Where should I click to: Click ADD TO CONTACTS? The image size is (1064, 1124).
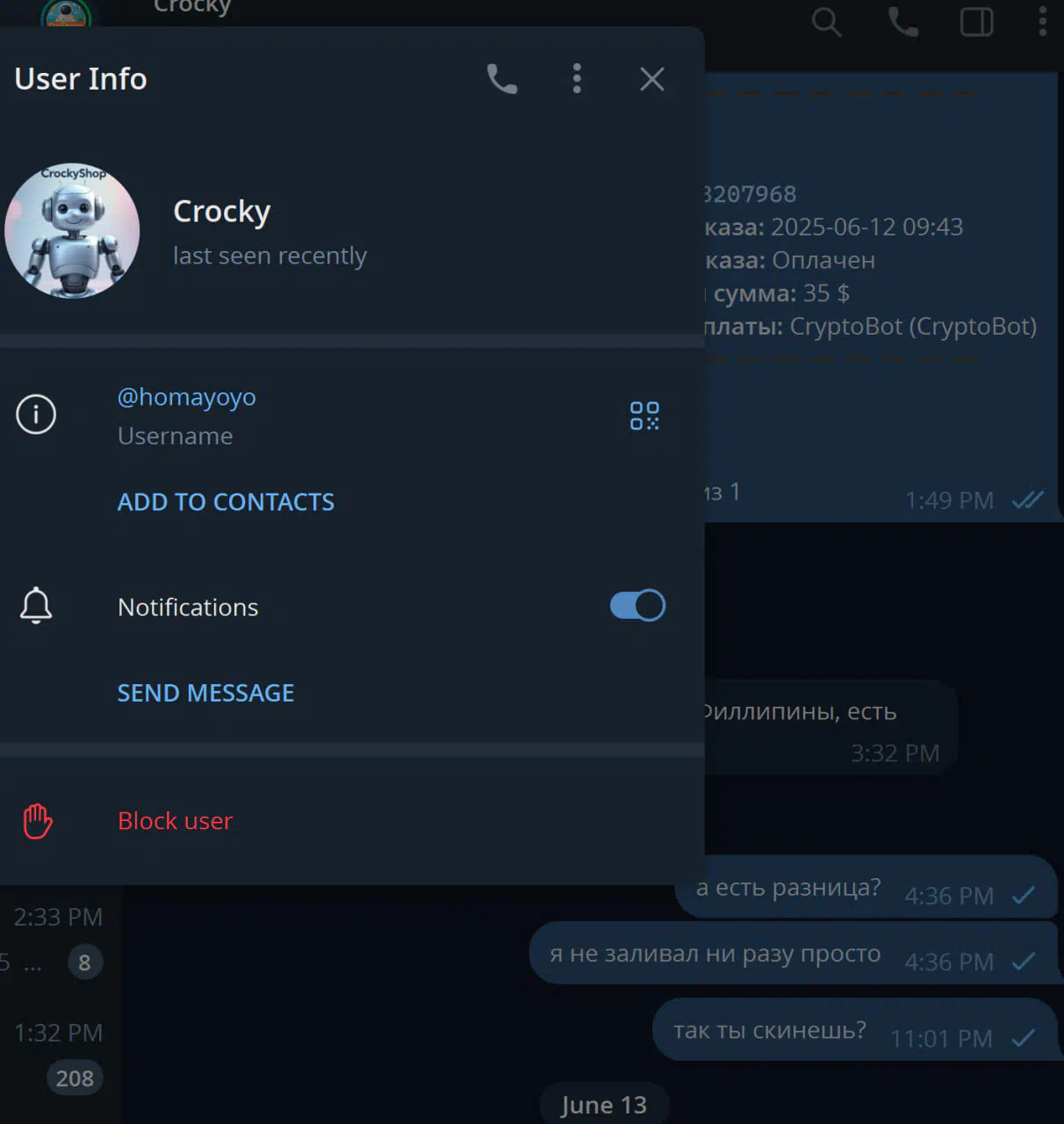pos(226,501)
